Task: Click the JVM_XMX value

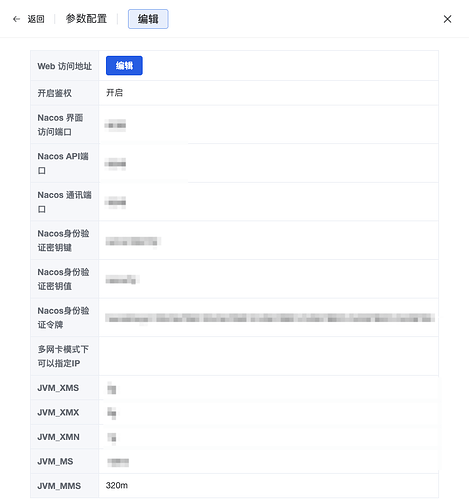Action: tap(112, 413)
